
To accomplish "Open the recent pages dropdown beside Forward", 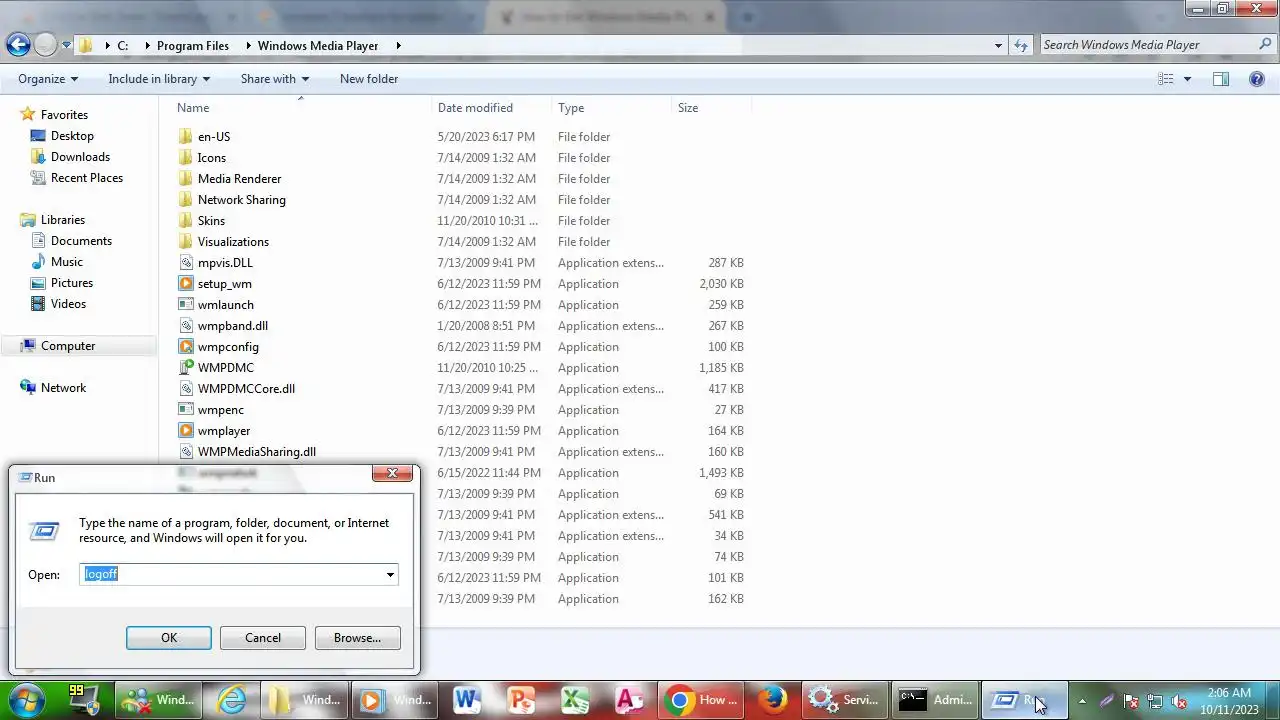I will 66,45.
